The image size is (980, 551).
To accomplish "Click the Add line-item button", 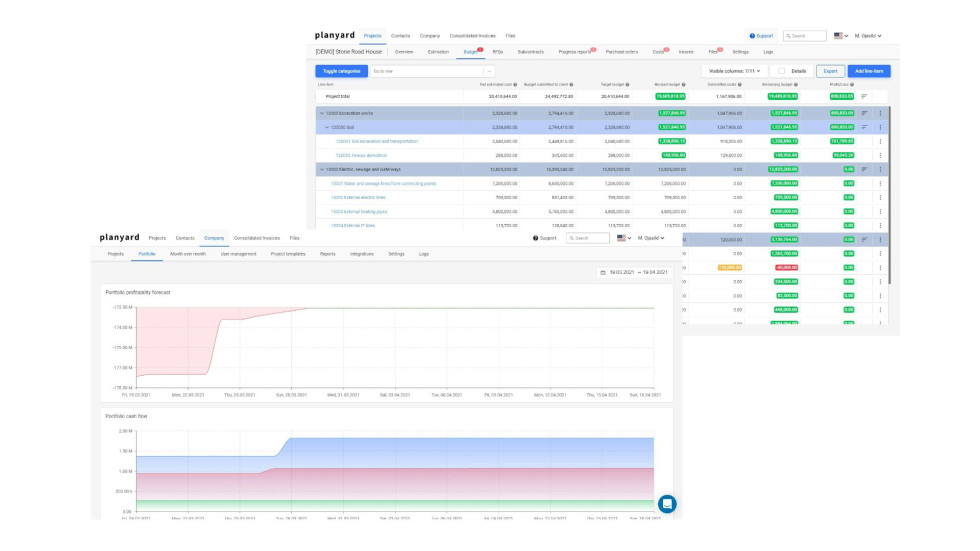I will click(870, 71).
